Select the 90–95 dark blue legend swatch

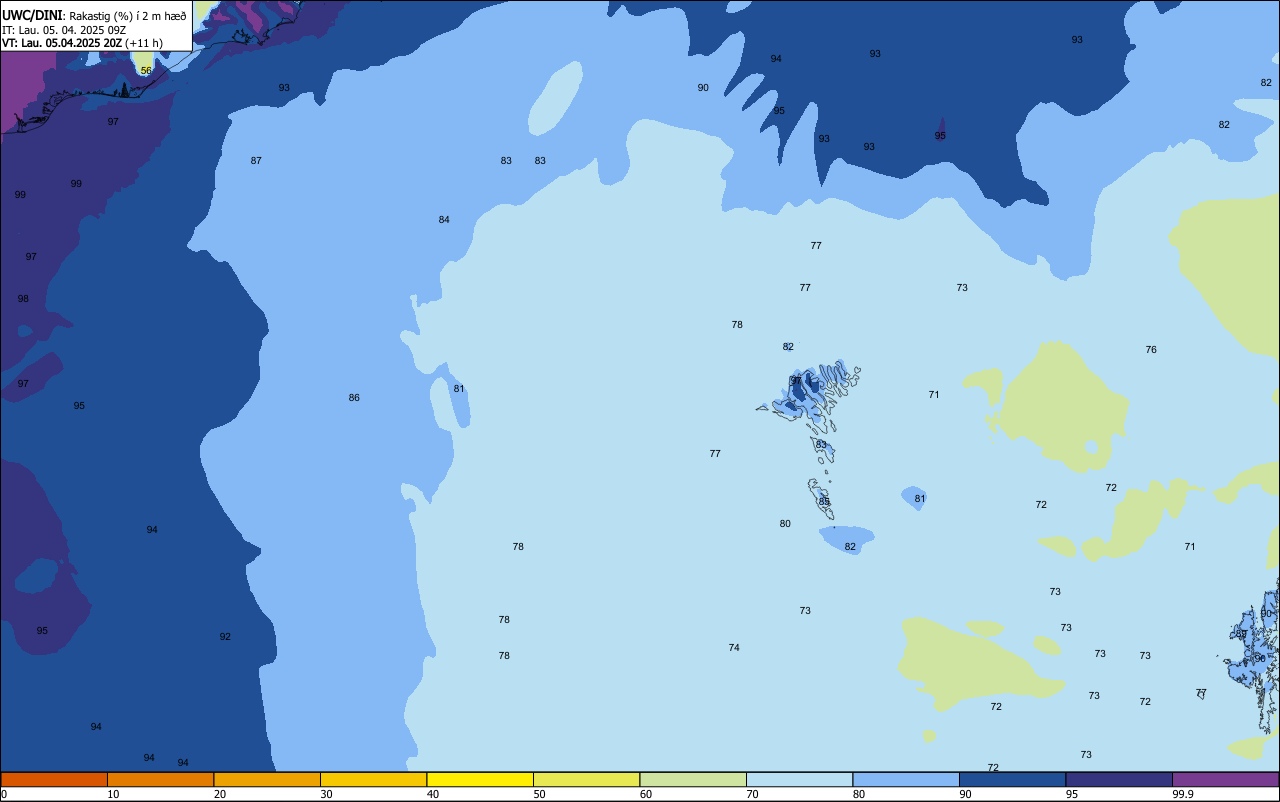point(1012,779)
